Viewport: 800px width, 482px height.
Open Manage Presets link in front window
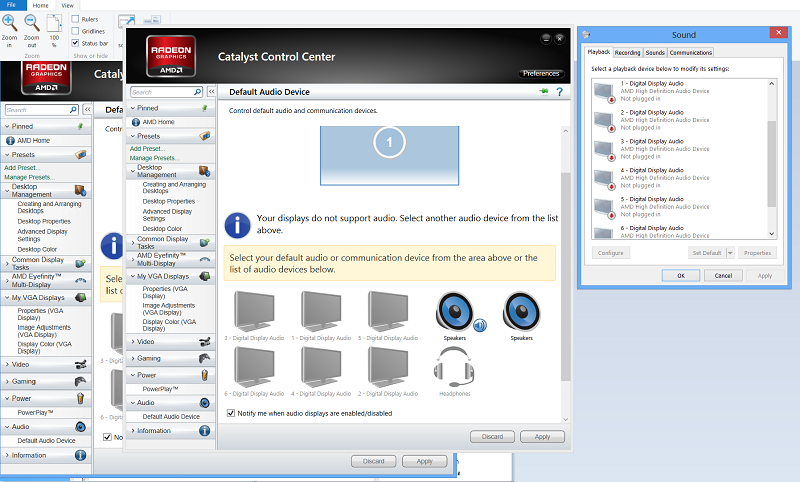point(154,158)
